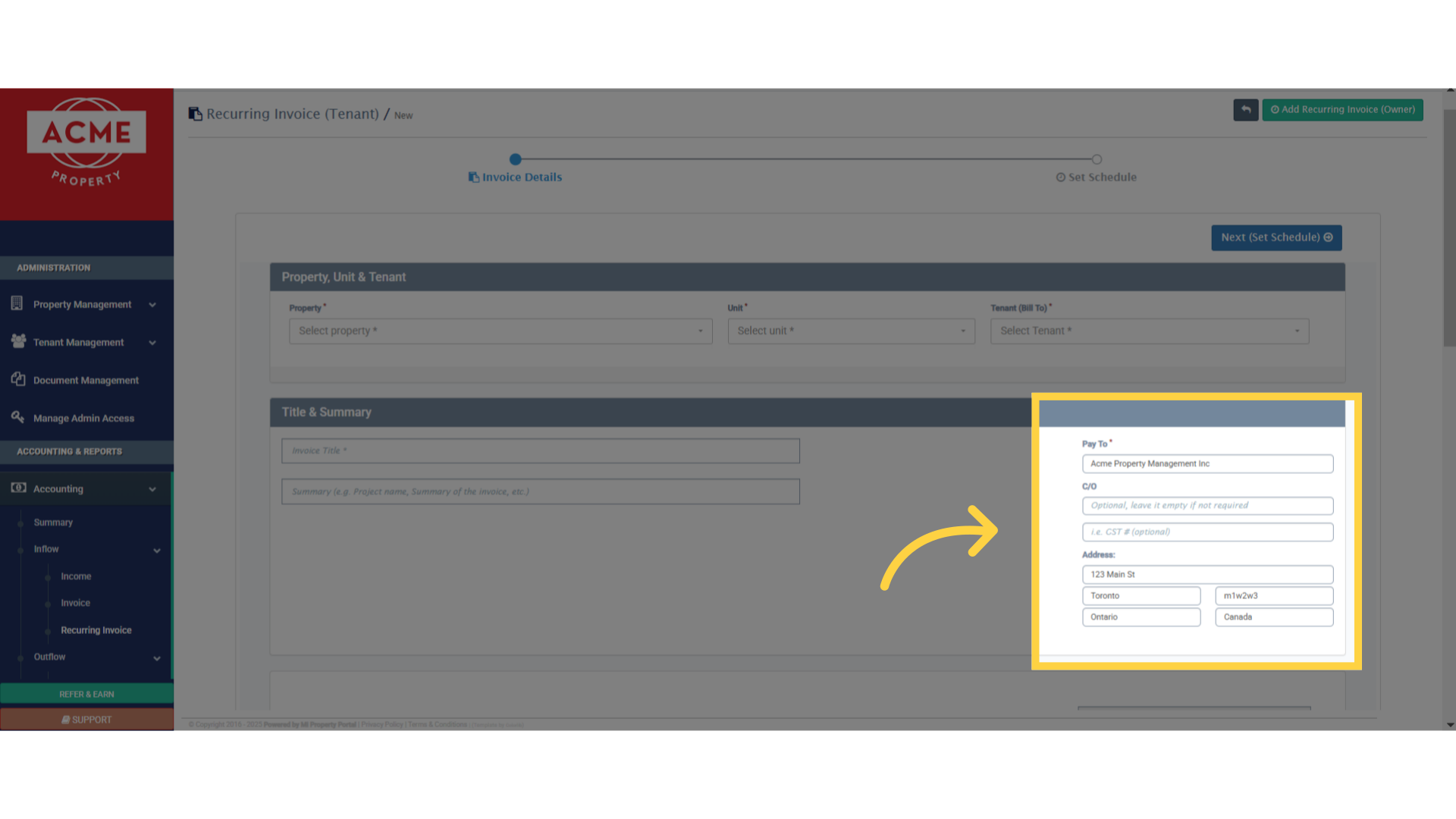Screen dimensions: 1456x819
Task: Click the Recurring Invoice page title icon
Action: tap(195, 114)
